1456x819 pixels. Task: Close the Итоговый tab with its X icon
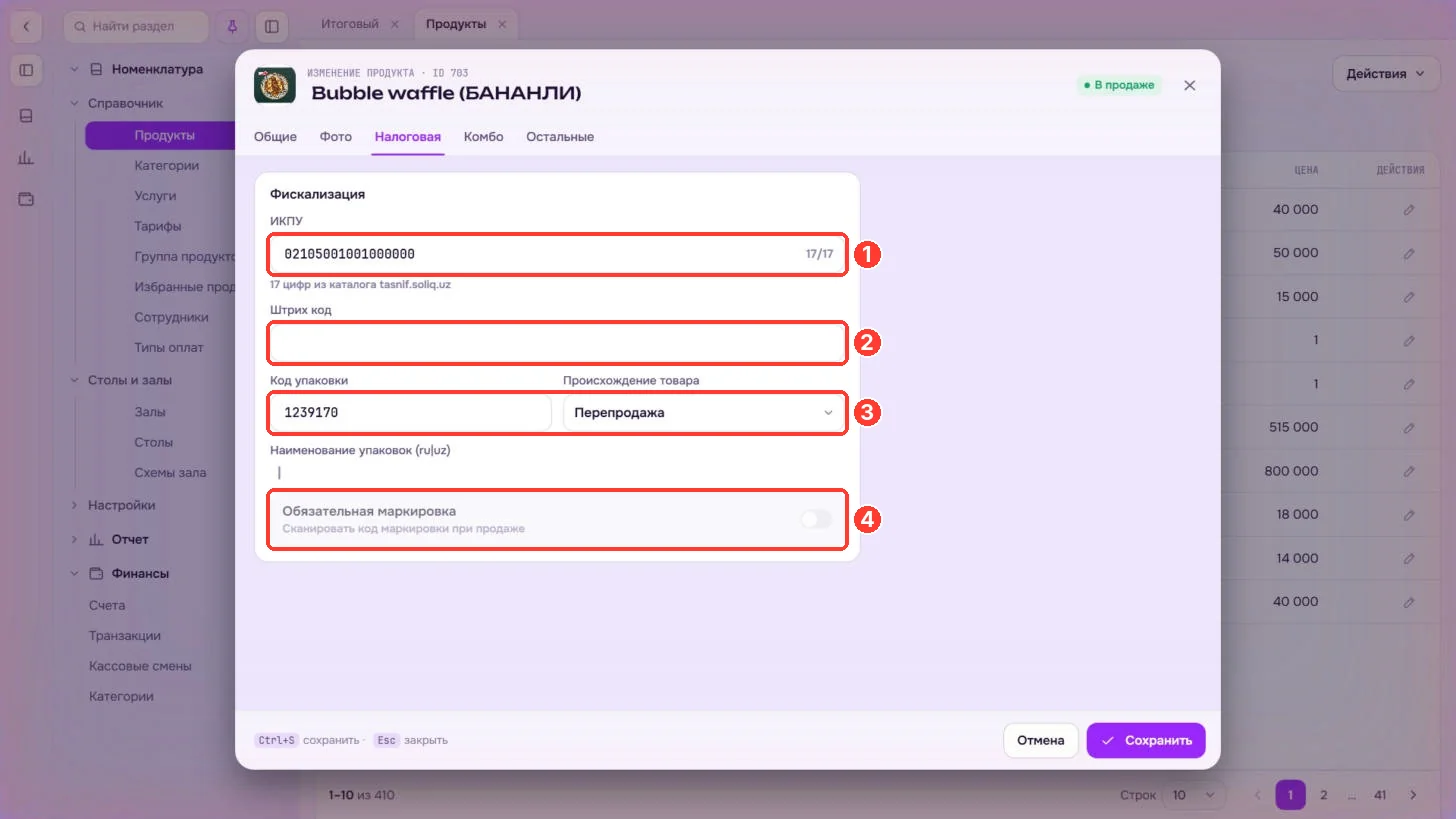(x=394, y=24)
